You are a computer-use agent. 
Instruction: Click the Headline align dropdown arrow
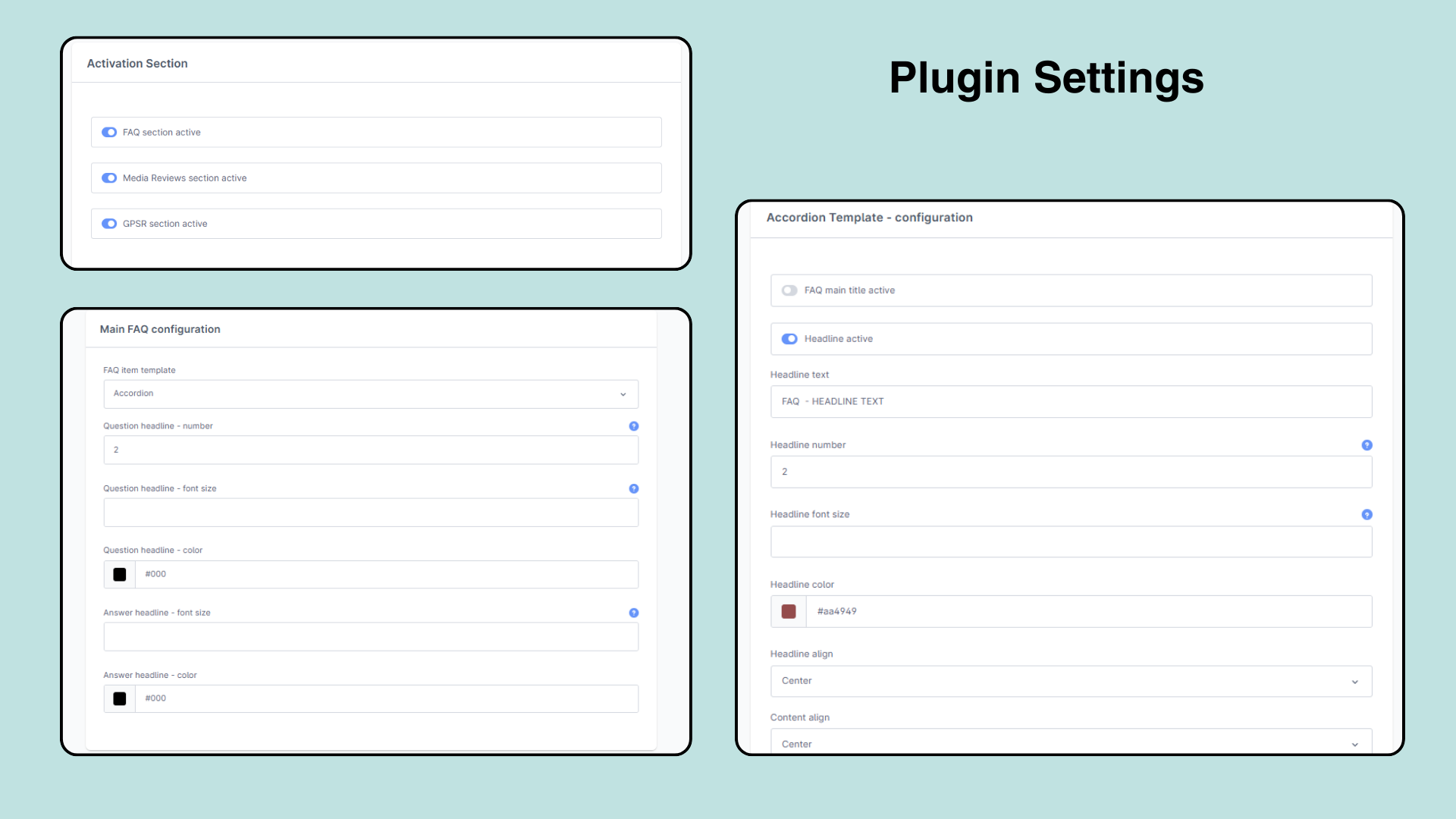tap(1355, 680)
